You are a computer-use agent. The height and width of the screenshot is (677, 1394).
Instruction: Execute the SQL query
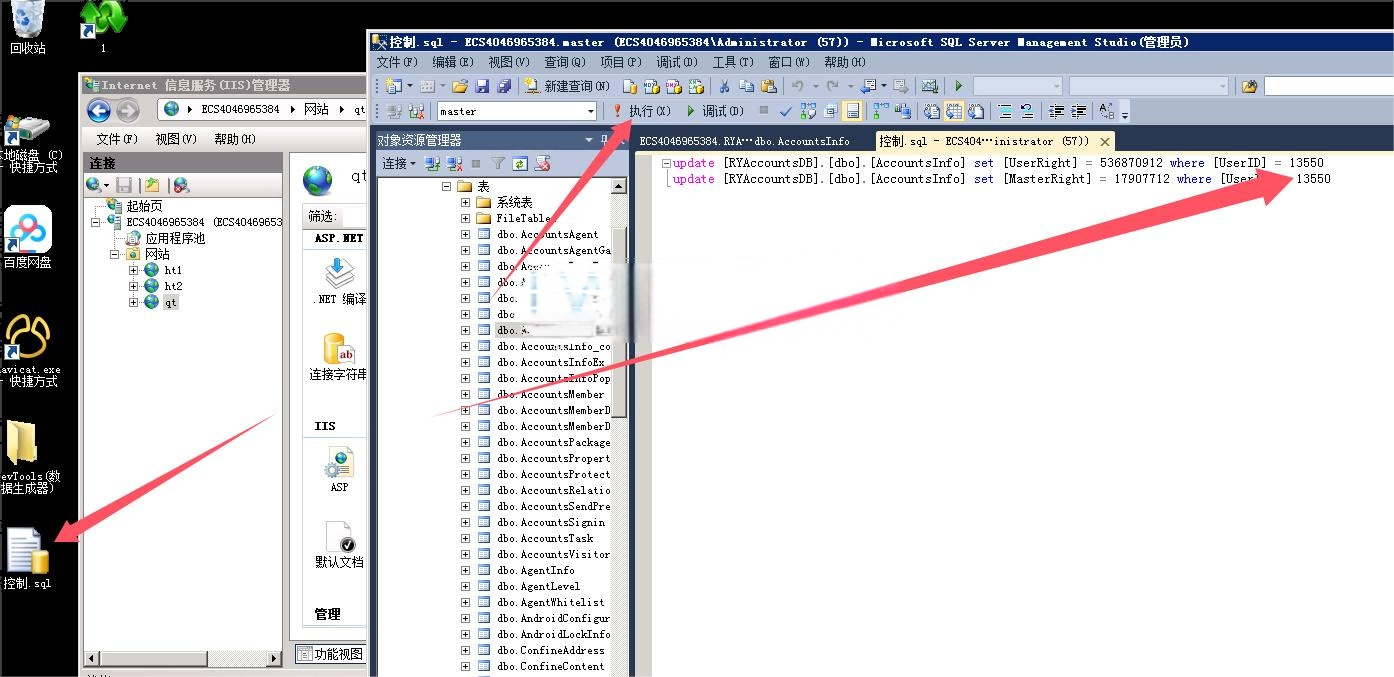(x=640, y=111)
